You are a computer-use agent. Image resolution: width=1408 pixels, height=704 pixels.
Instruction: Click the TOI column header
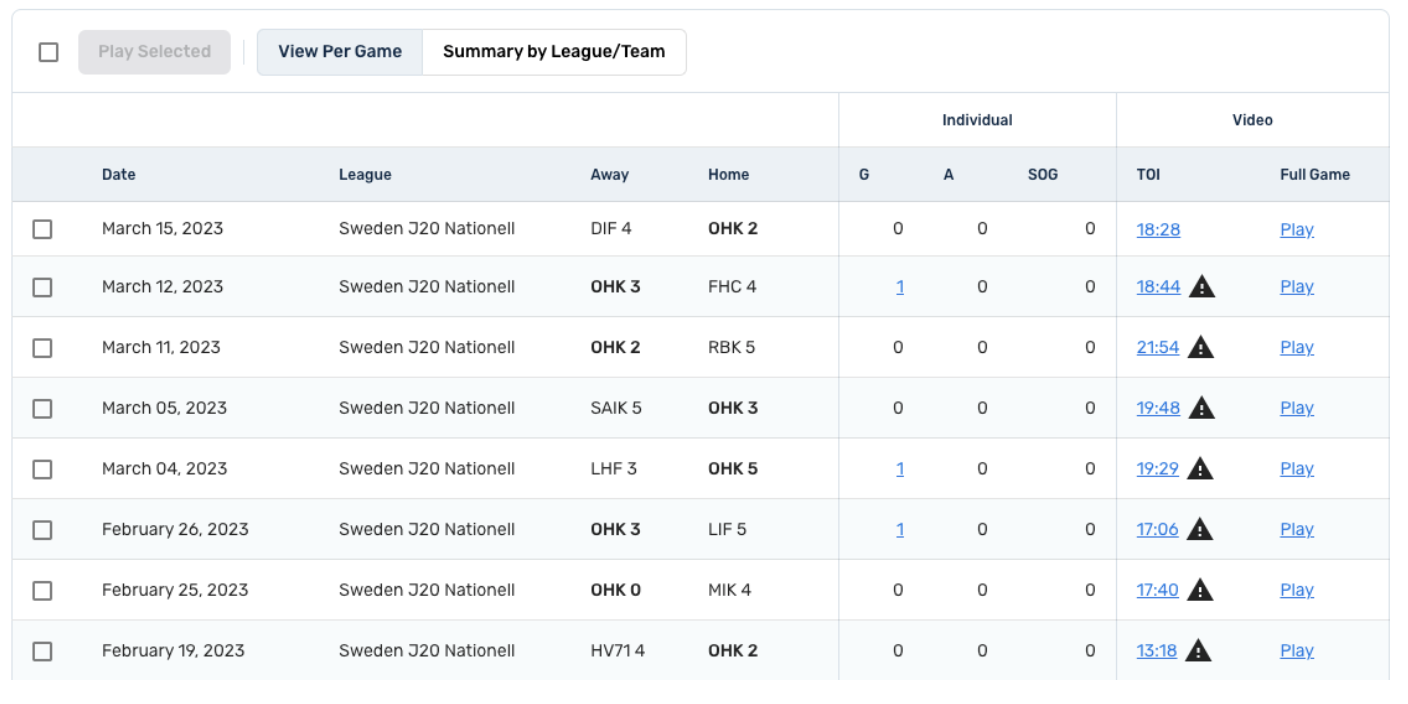1148,174
